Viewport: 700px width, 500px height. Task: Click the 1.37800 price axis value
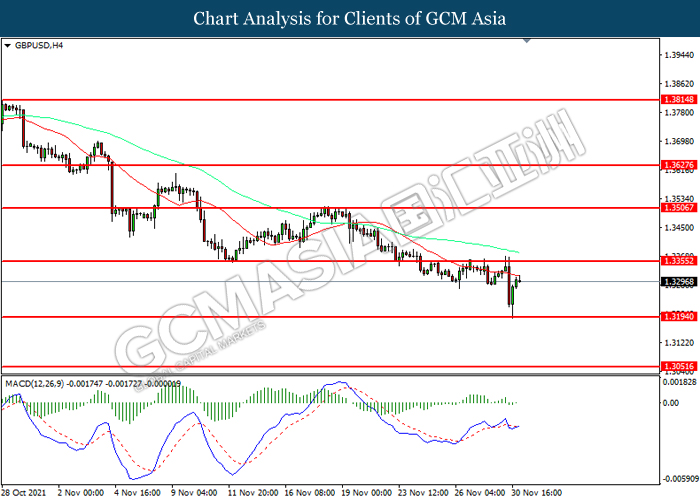(x=679, y=112)
